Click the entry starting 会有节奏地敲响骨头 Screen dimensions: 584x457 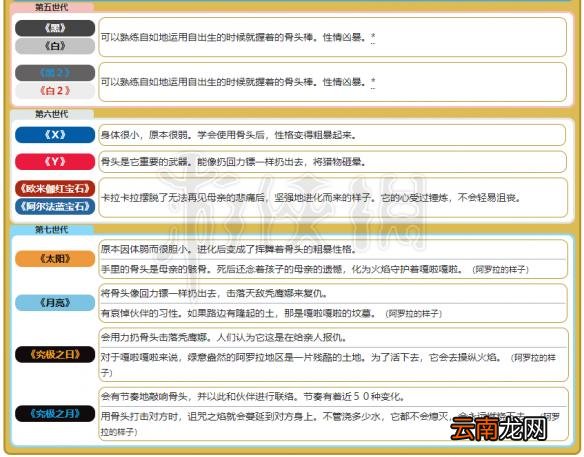tap(253, 397)
